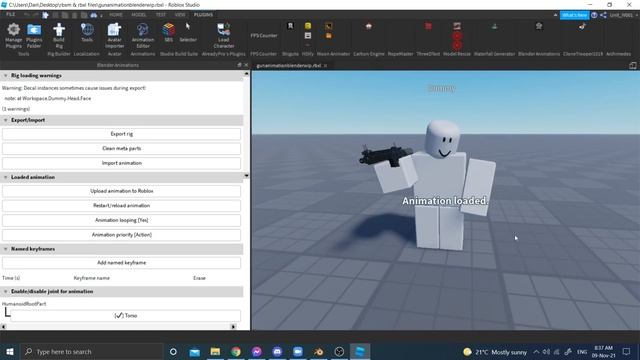Close the Blender Animations panel

click(x=246, y=65)
